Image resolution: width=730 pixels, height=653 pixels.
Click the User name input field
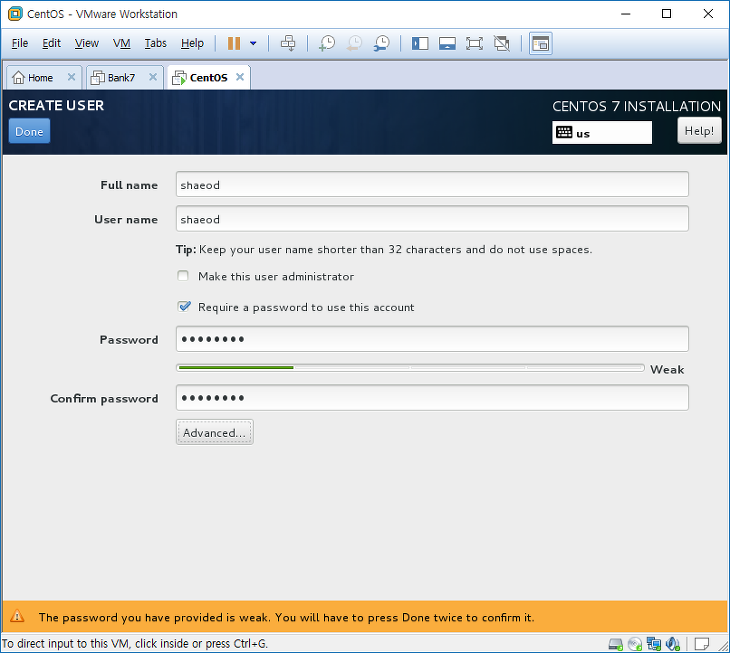432,219
